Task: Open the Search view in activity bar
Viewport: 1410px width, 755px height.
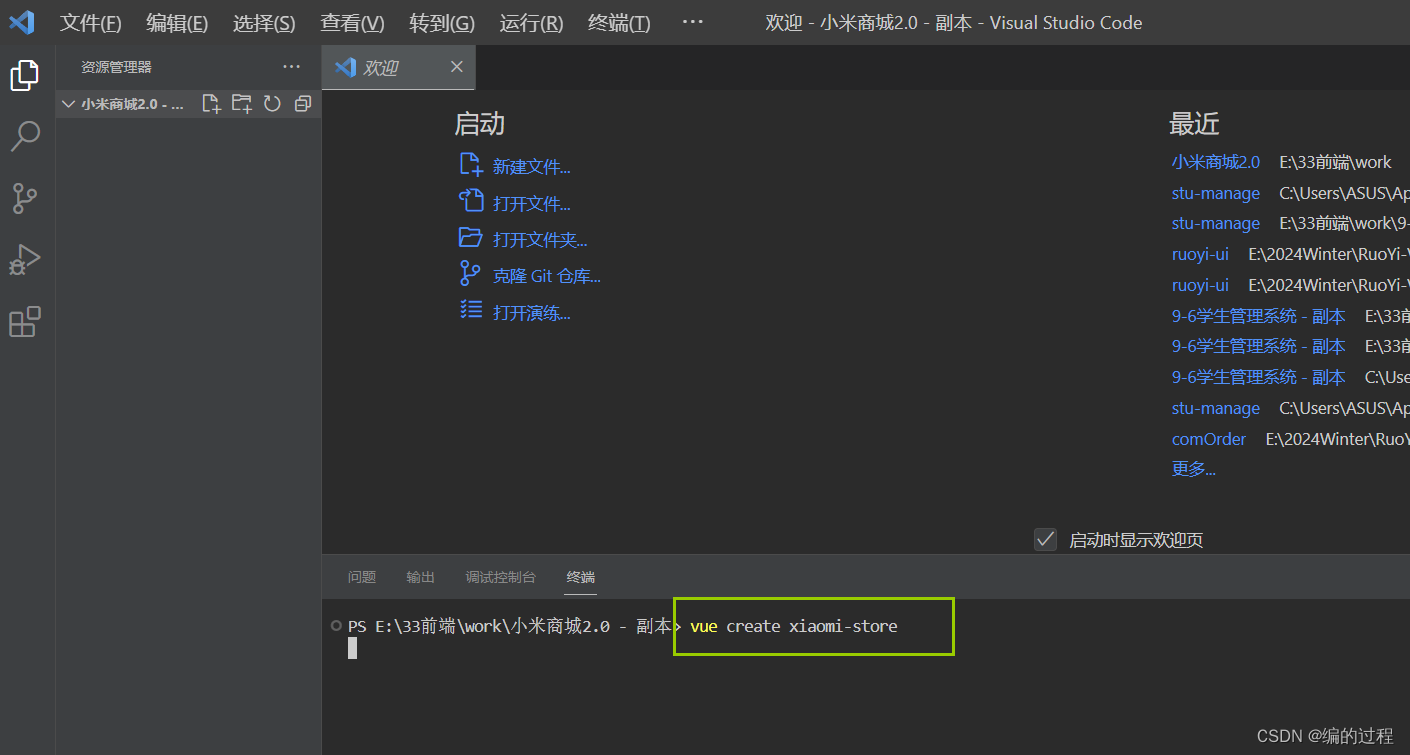Action: point(25,136)
